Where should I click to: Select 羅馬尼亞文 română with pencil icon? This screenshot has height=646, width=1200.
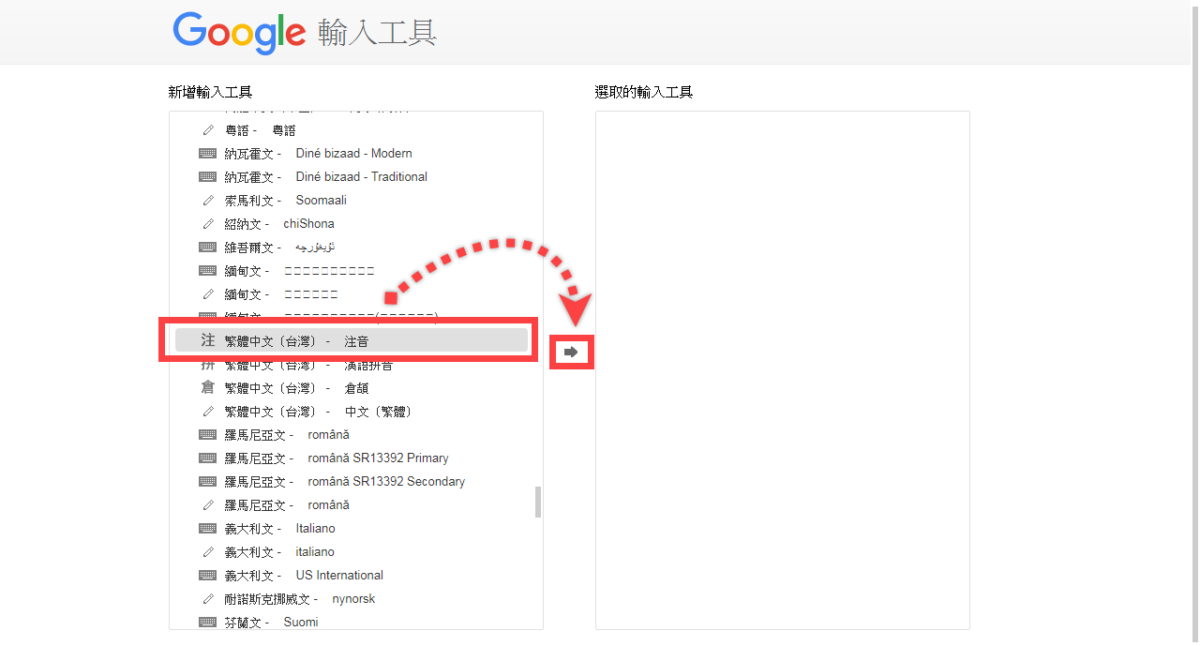(x=352, y=505)
